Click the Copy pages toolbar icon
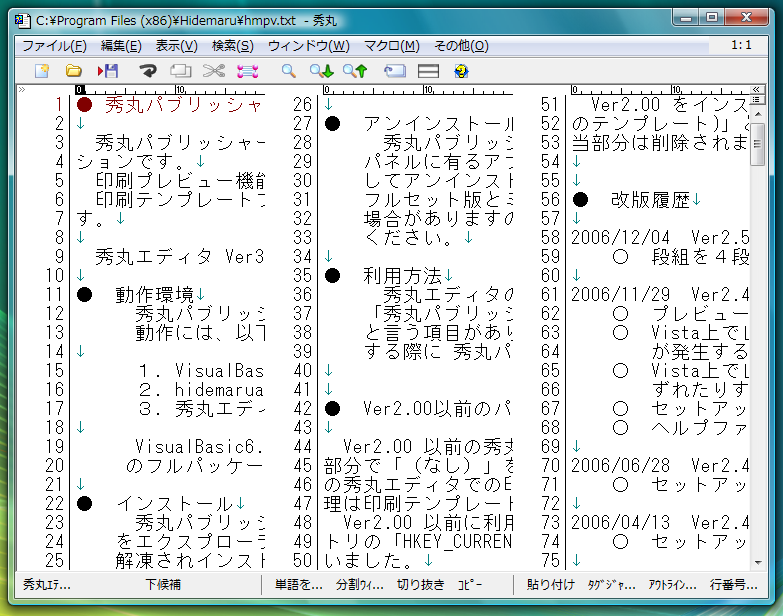Viewport: 783px width, 616px height. [x=181, y=71]
